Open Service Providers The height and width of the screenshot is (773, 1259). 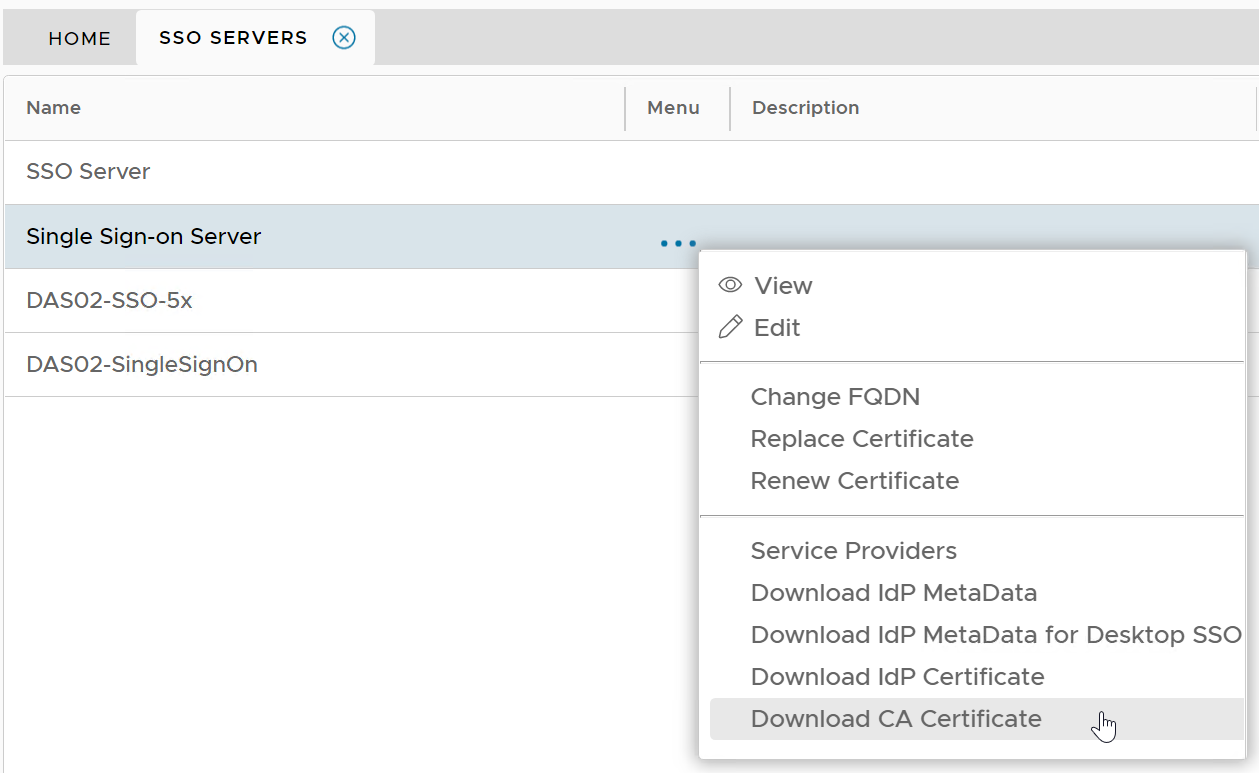pos(854,551)
